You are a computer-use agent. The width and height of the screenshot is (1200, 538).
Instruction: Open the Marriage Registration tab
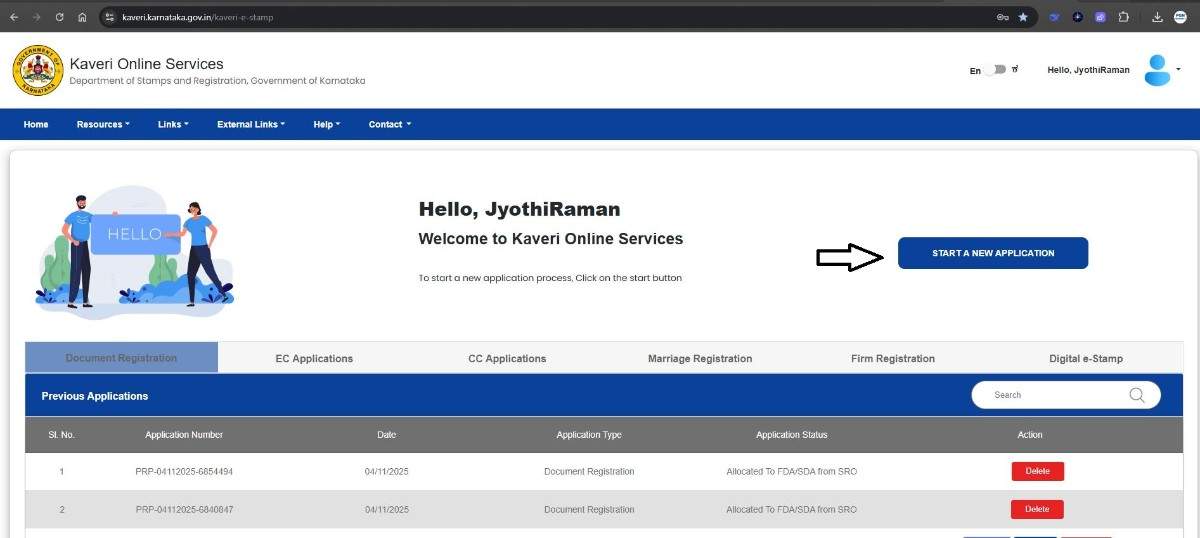tap(699, 358)
